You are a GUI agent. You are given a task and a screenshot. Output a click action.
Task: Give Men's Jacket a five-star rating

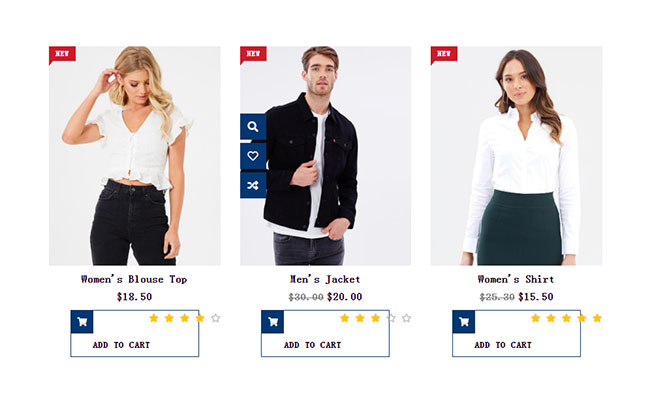[x=406, y=318]
